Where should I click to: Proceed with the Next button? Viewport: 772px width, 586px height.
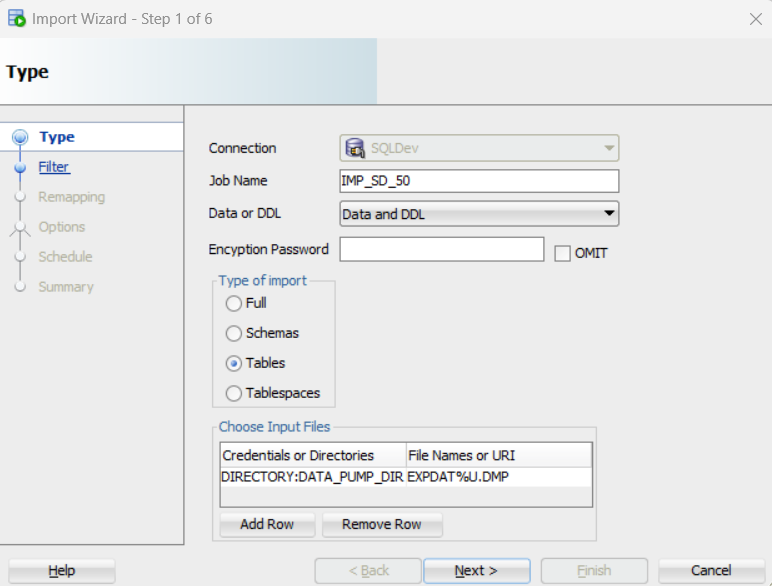click(x=477, y=571)
